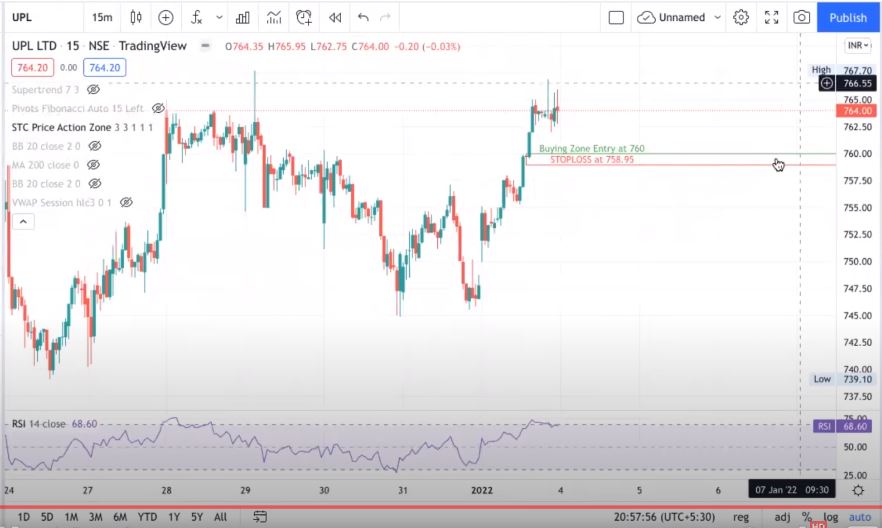The image size is (882, 528).
Task: Unhide the VWAP Session hlc3 indicator
Action: tap(126, 202)
